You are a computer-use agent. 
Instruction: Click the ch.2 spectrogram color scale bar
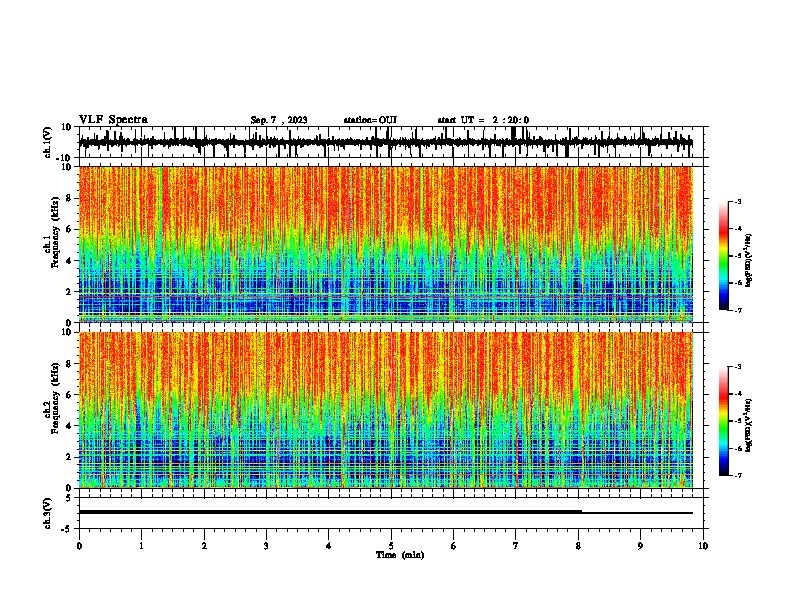click(x=723, y=421)
